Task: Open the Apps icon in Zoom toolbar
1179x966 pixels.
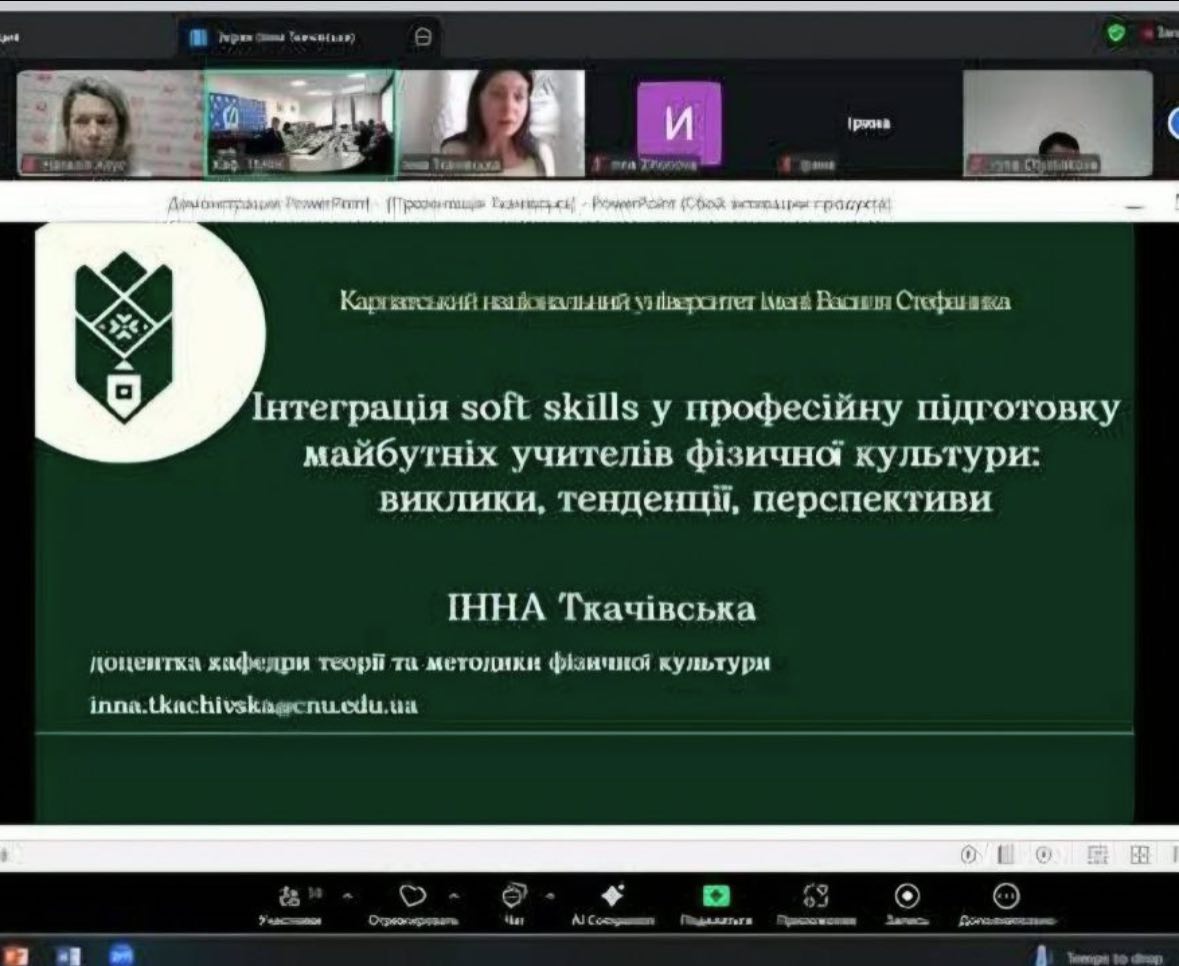Action: 815,894
